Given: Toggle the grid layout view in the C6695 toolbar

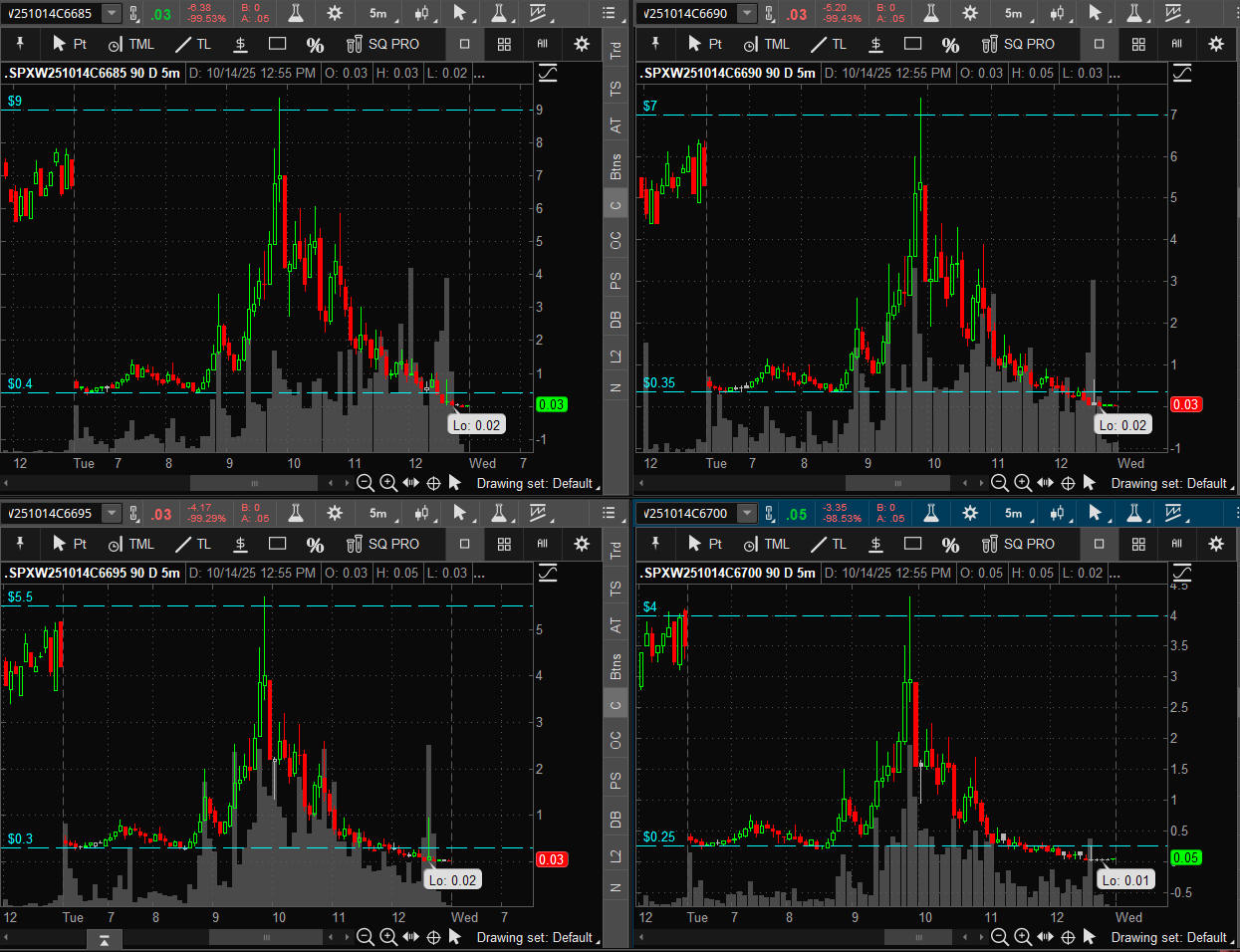Looking at the screenshot, I should click(x=504, y=544).
